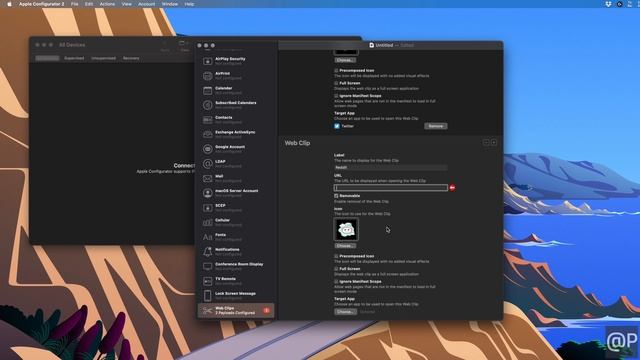Open Dropbox in the menu bar
Viewport: 640px width, 360px height.
[x=608, y=4]
